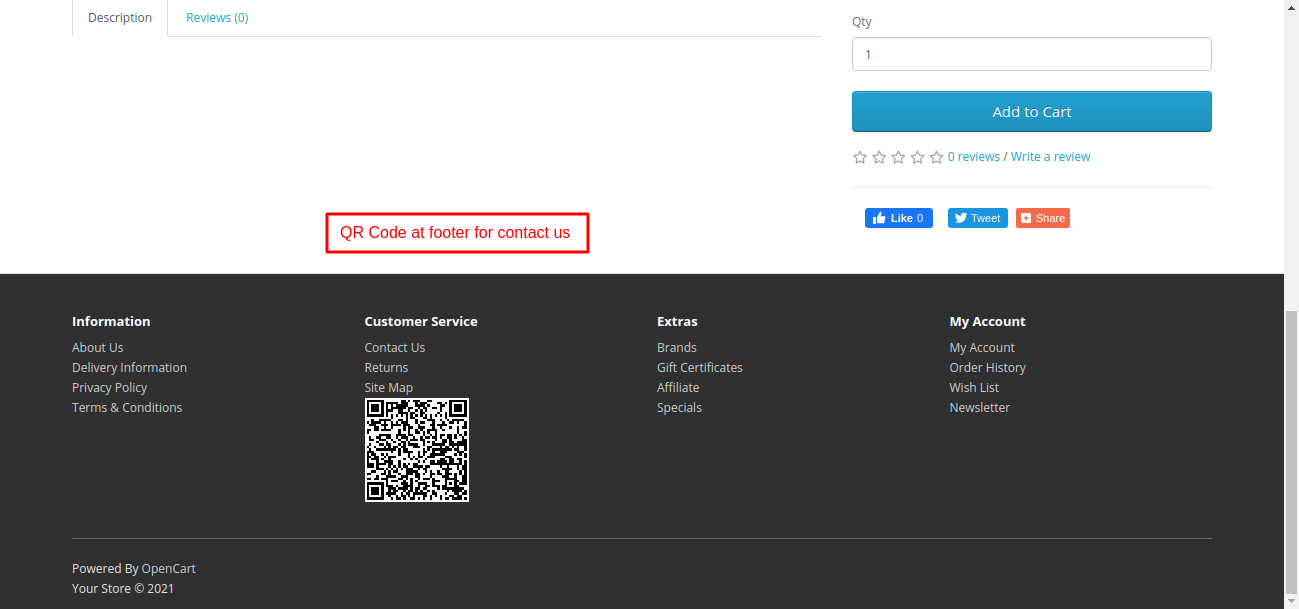Screen dimensions: 1299x609
Task: View Order History from the footer
Action: pos(987,368)
